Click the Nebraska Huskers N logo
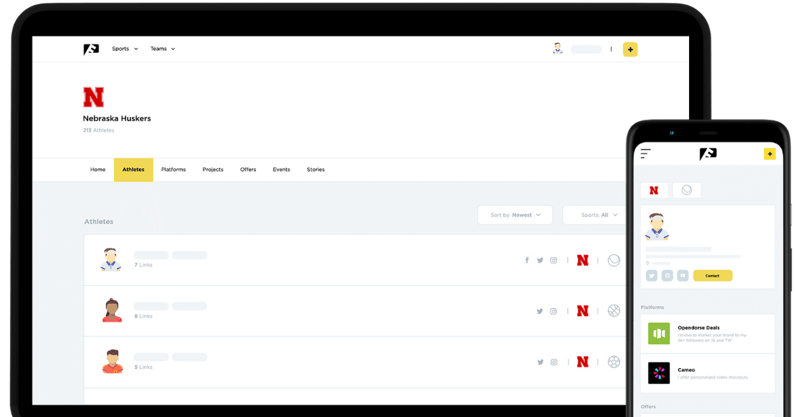 pos(93,97)
